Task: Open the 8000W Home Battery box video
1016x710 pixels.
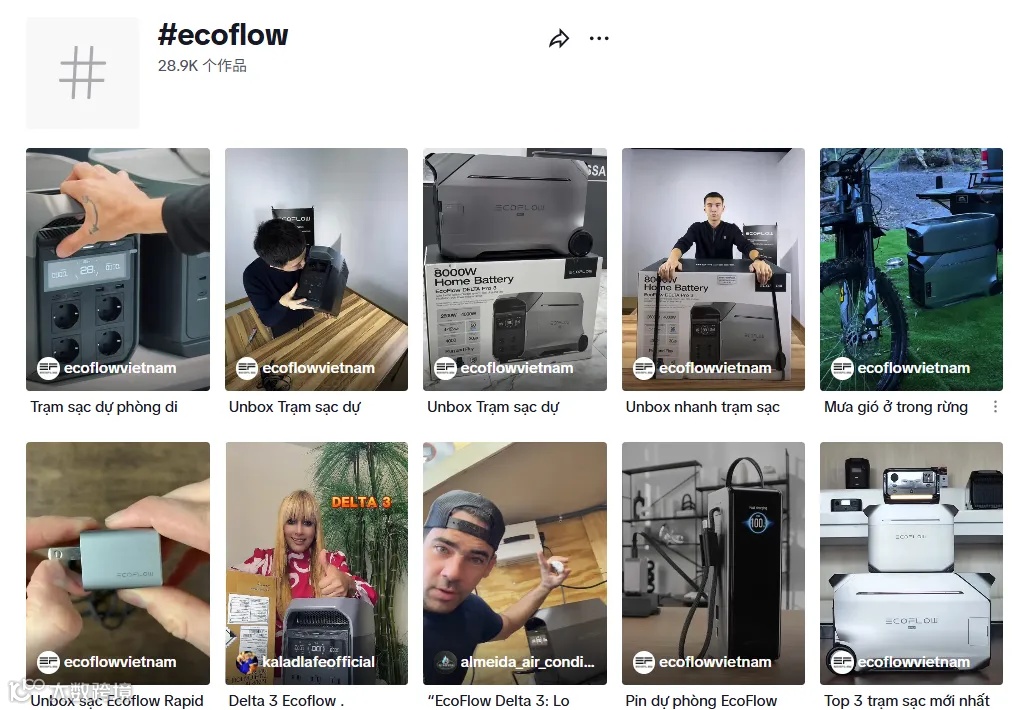Action: (x=514, y=269)
